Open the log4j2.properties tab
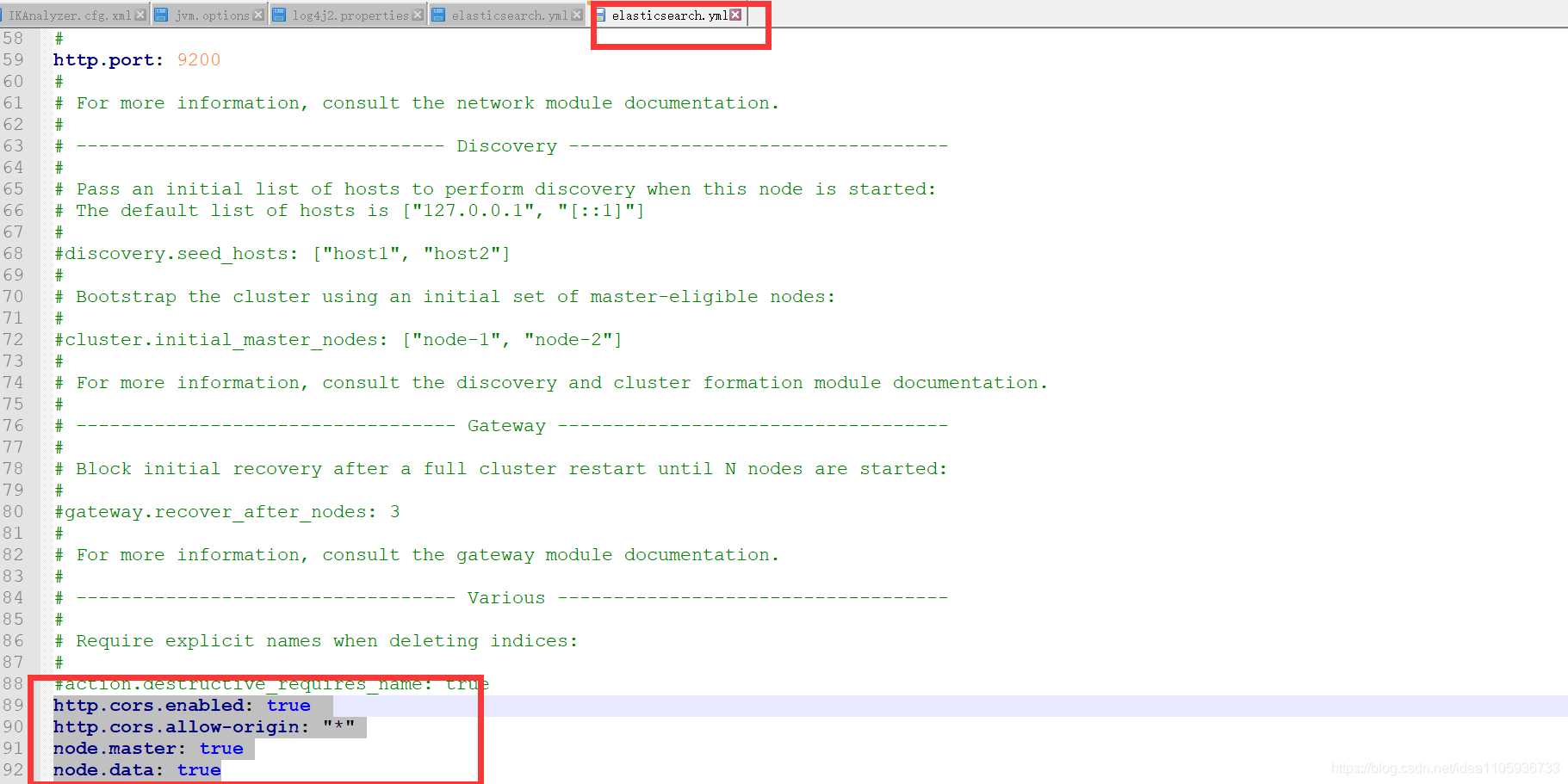Screen dimensions: 1568x784 pyautogui.click(x=350, y=15)
